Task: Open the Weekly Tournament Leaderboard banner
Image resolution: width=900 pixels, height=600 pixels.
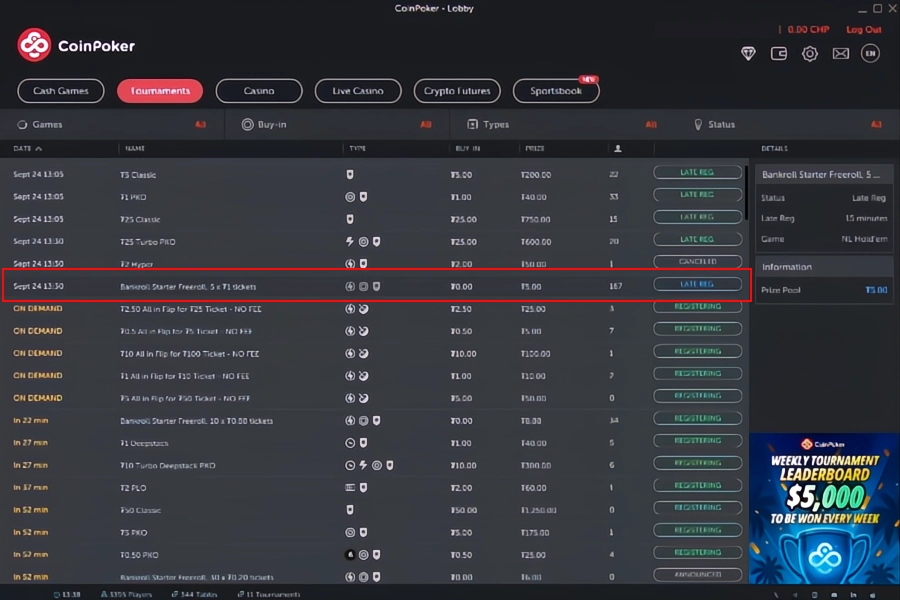Action: (824, 508)
